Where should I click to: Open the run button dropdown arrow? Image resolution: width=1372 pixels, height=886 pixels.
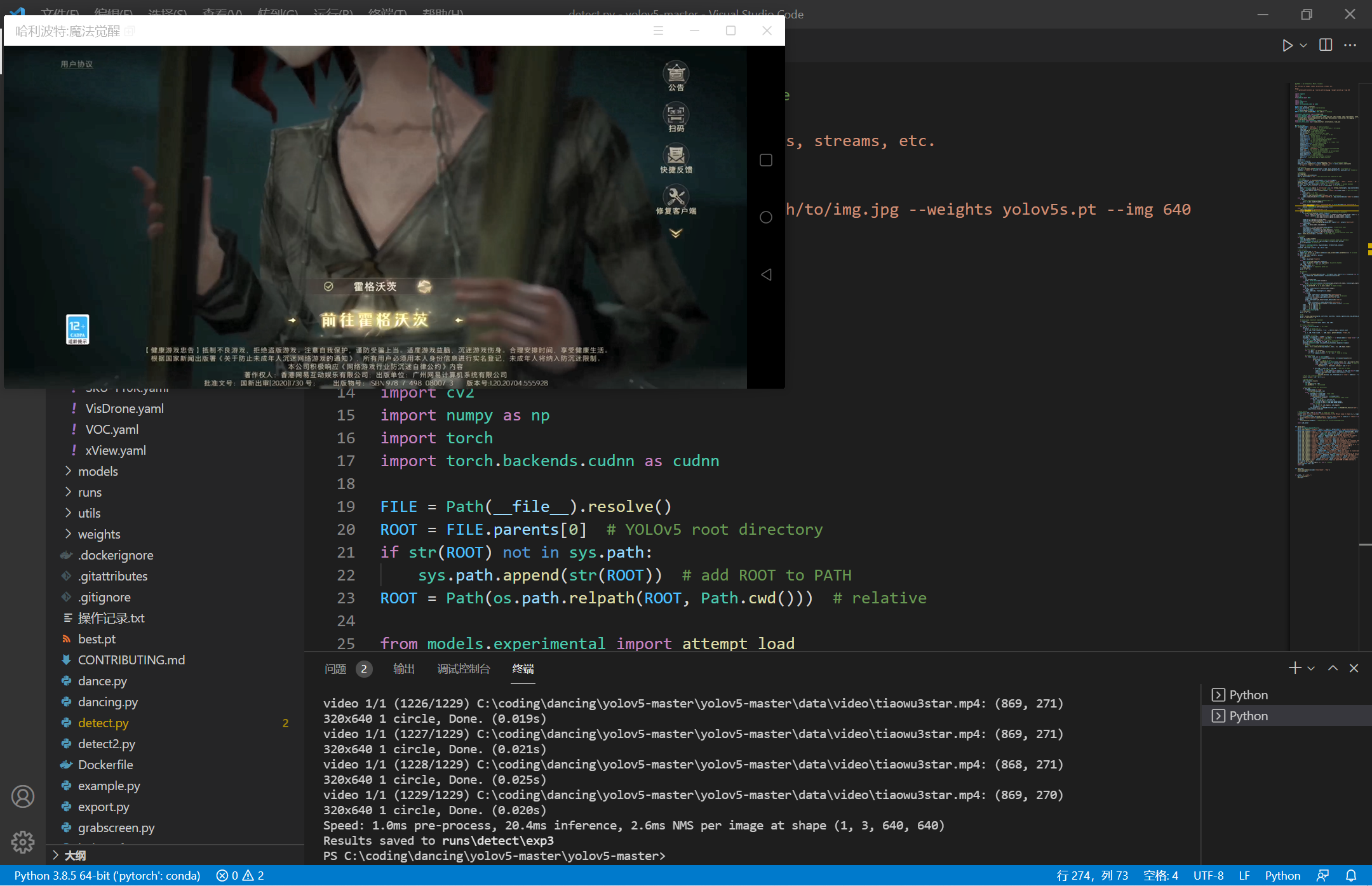click(1303, 45)
